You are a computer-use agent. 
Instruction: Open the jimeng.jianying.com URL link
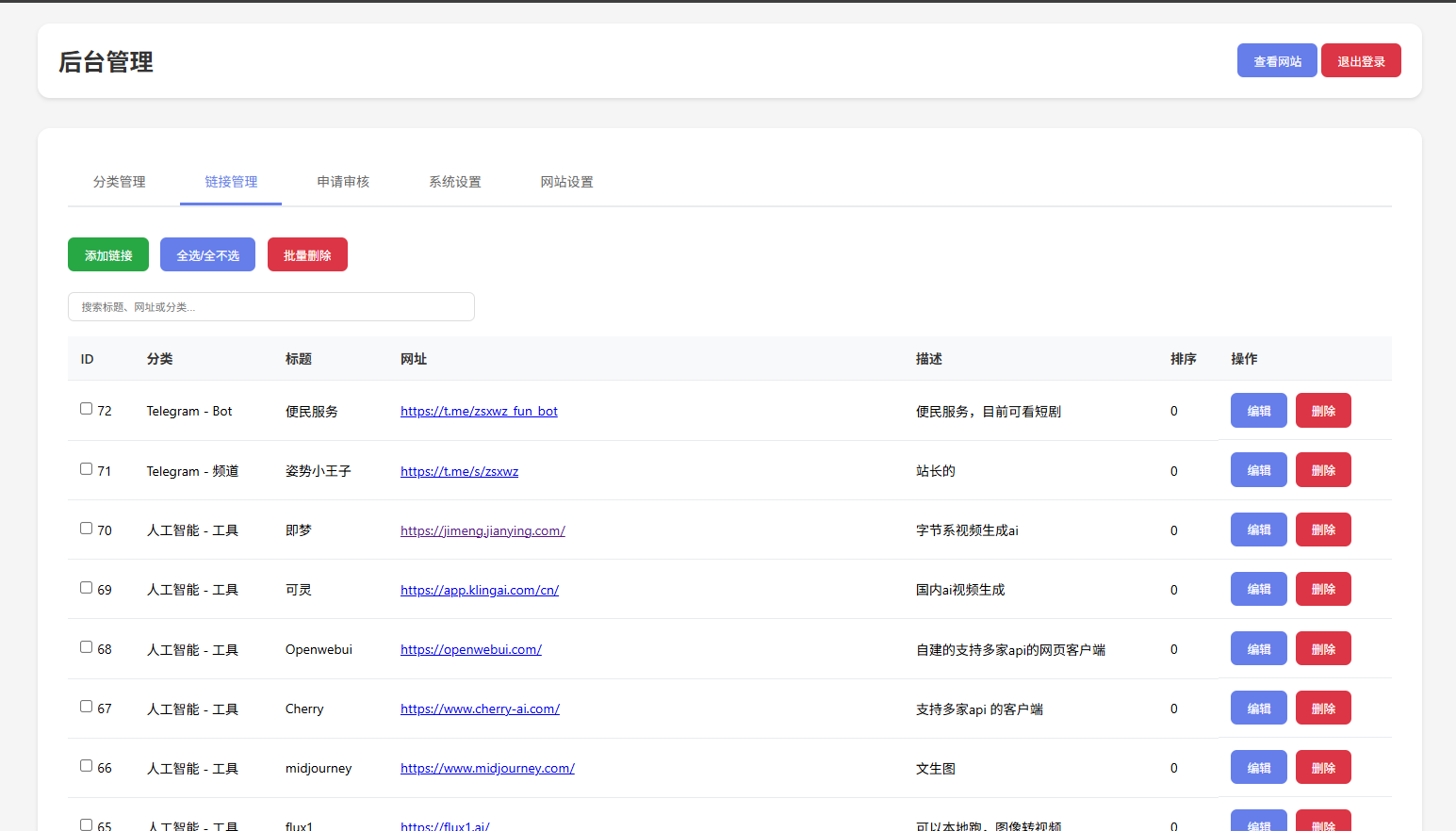[483, 530]
